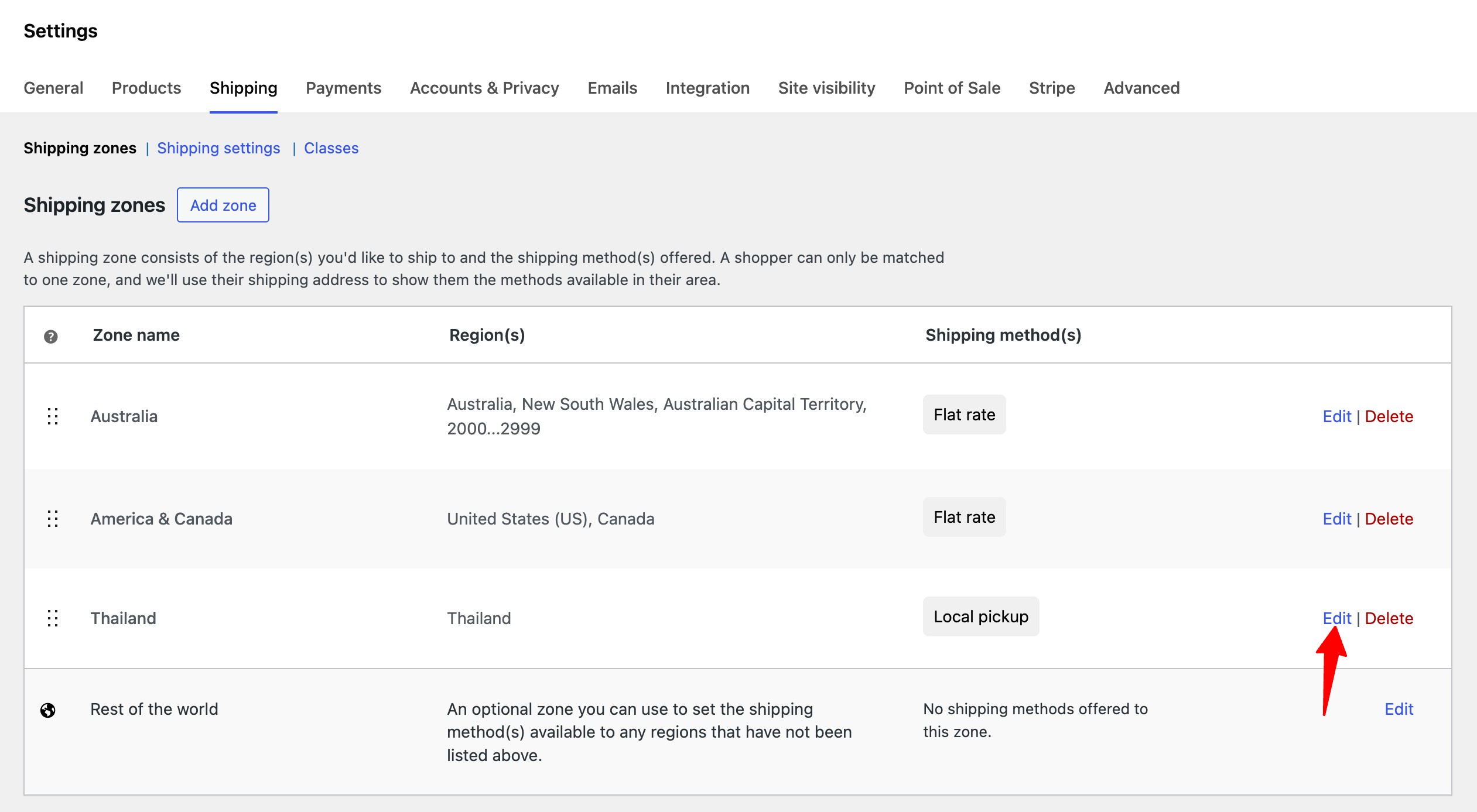Edit the America & Canada zone
Image resolution: width=1477 pixels, height=812 pixels.
pos(1337,519)
